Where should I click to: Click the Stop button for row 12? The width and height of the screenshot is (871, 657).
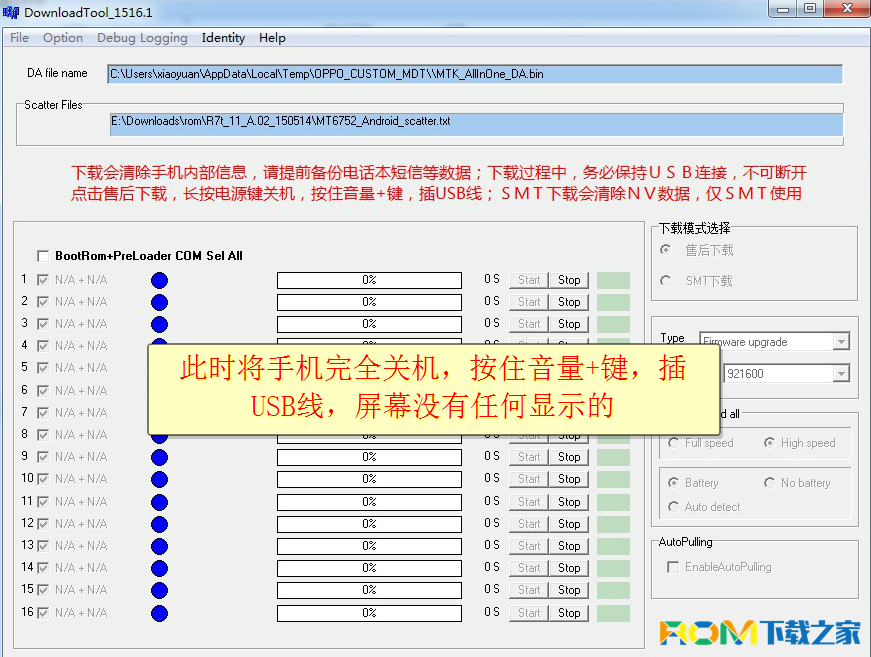569,524
